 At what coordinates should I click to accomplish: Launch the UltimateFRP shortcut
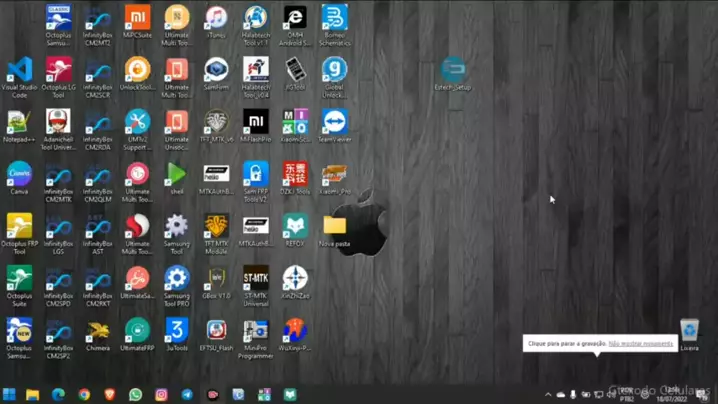tap(137, 331)
